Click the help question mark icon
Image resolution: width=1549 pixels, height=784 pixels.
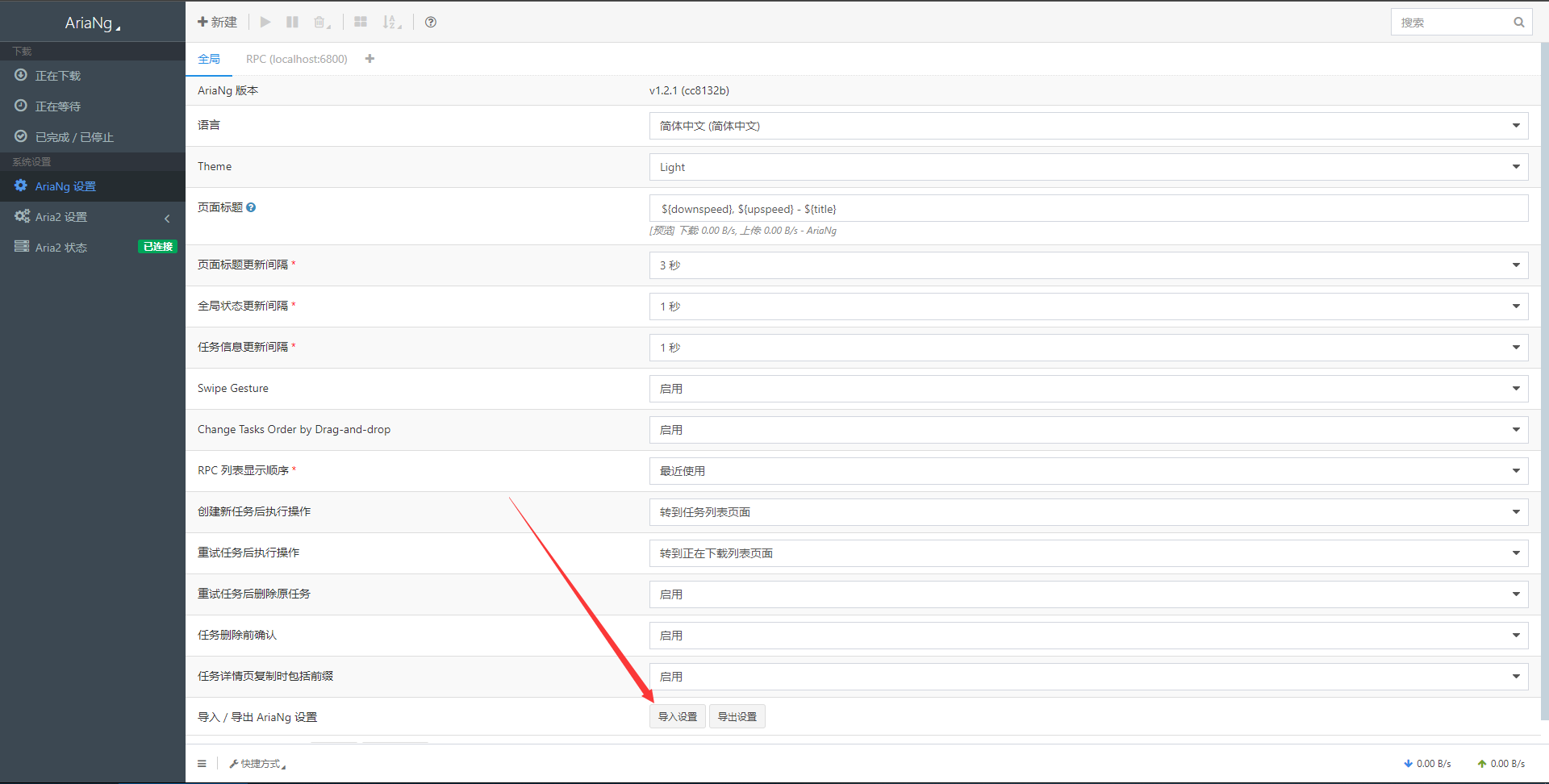coord(431,22)
